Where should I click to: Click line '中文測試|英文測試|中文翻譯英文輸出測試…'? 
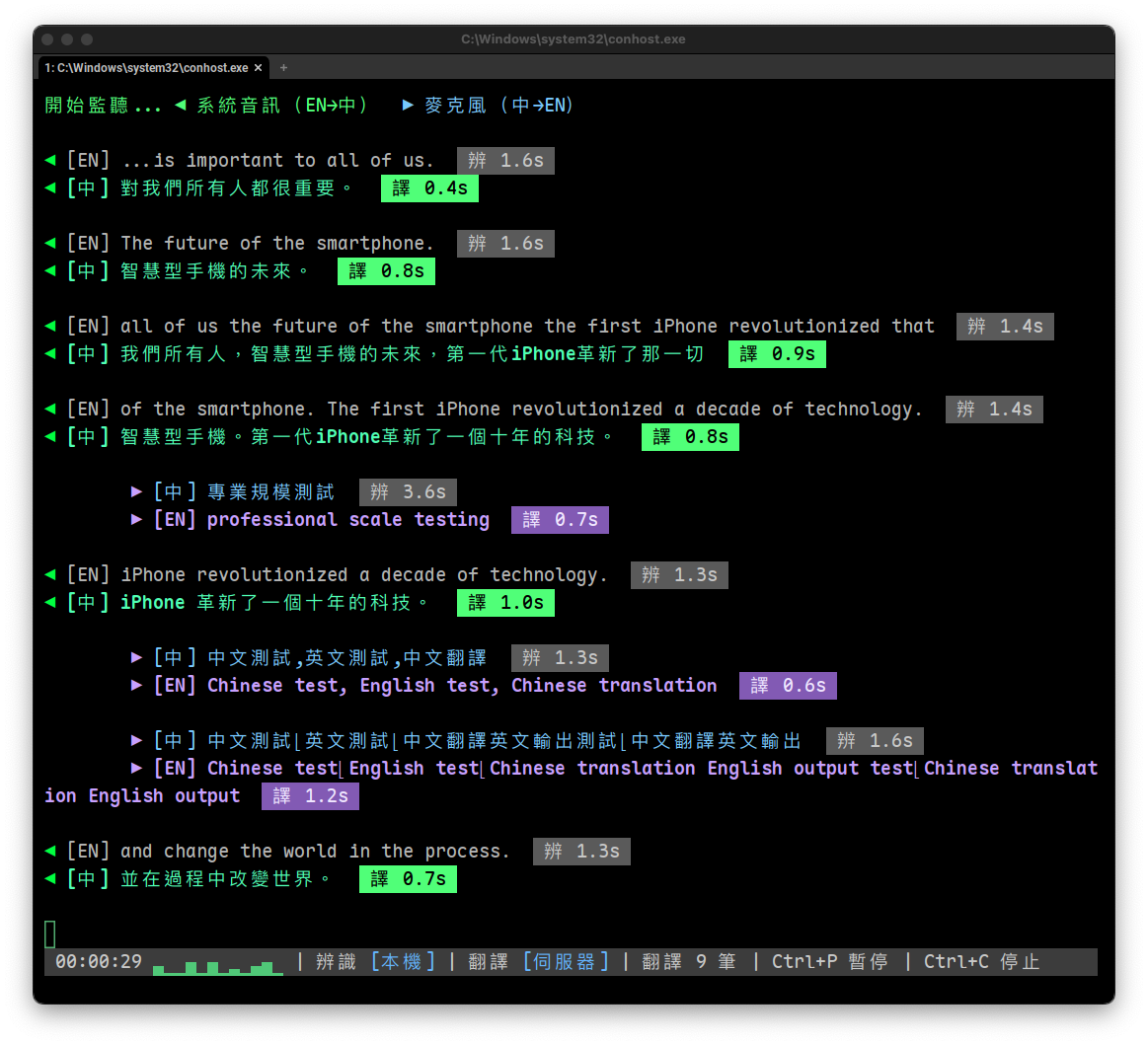pyautogui.click(x=504, y=740)
